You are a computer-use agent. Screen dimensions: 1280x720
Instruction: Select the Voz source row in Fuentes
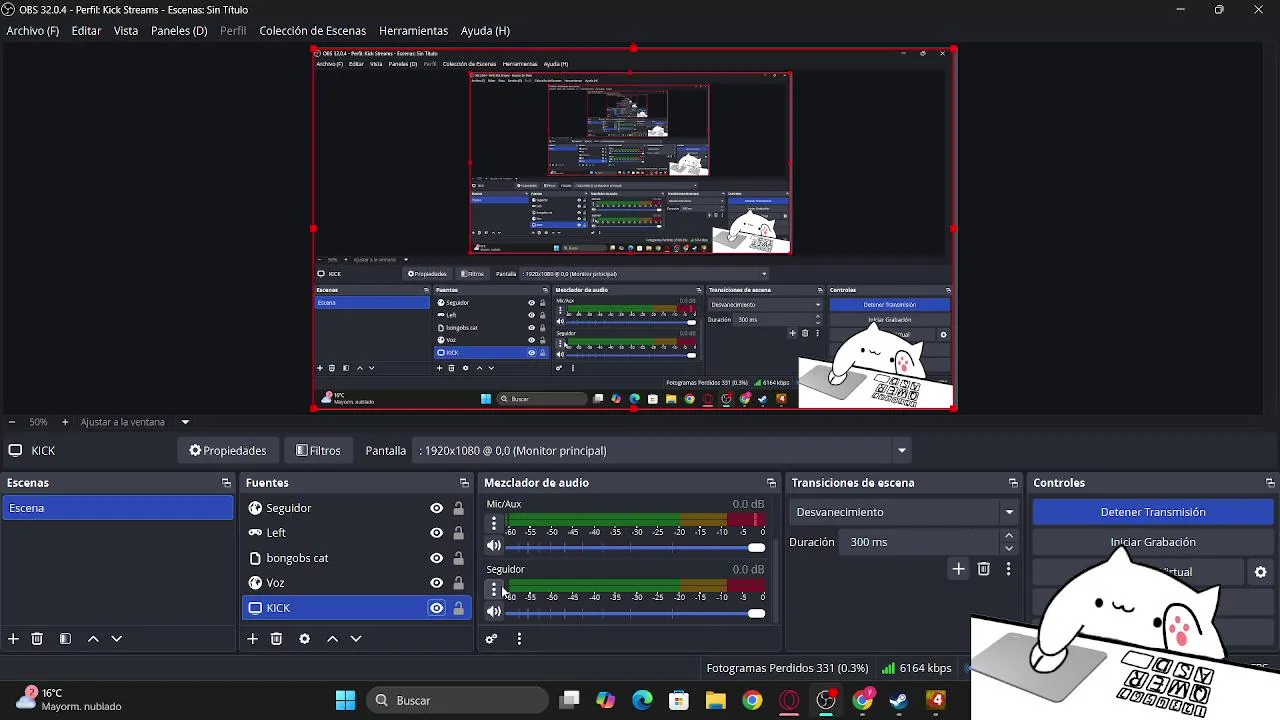click(x=356, y=583)
